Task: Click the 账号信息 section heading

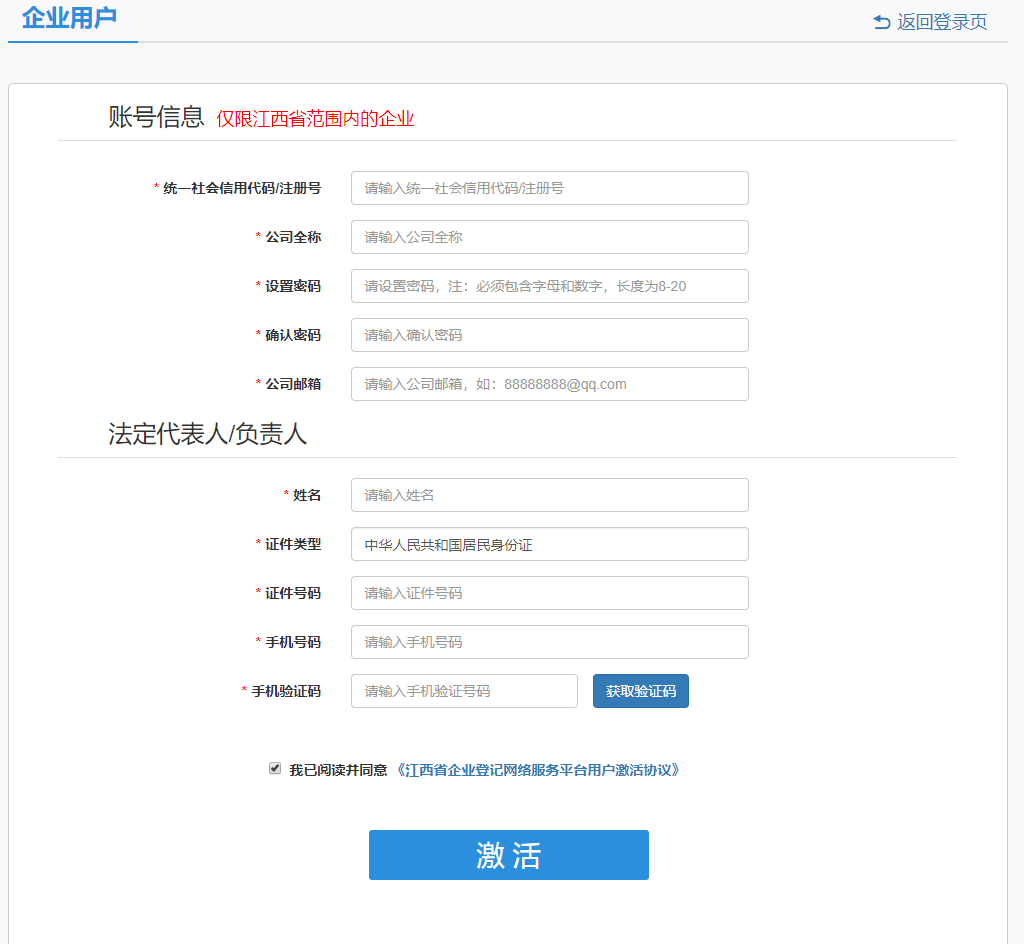Action: (x=156, y=118)
